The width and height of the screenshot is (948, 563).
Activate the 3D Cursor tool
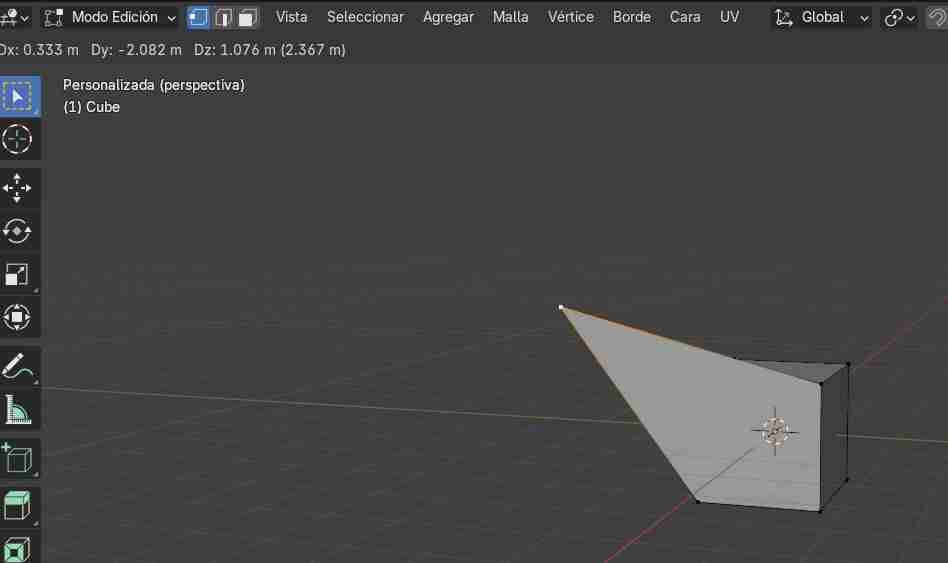(17, 140)
